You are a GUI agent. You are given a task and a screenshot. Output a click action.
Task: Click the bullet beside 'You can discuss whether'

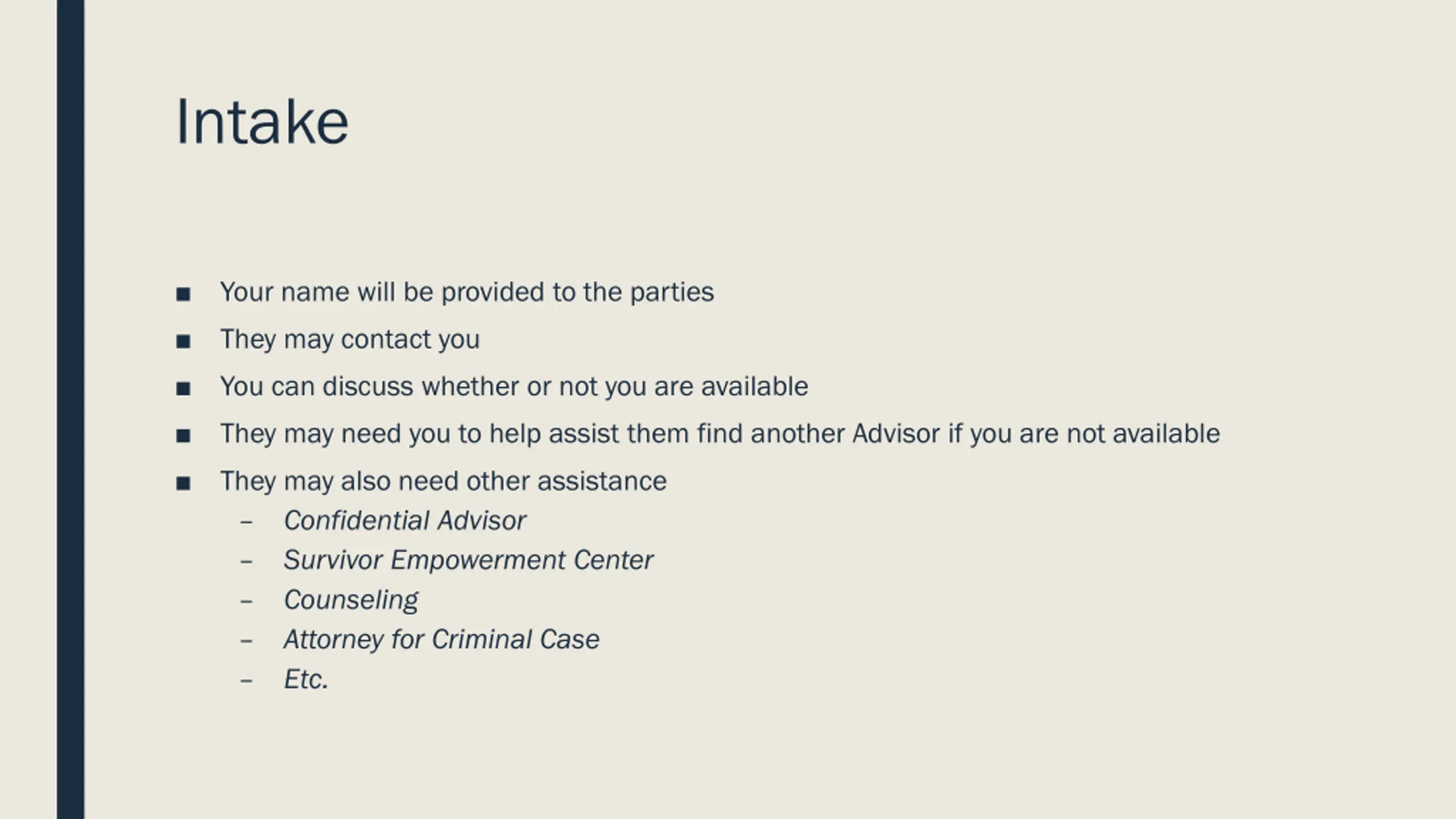[183, 388]
